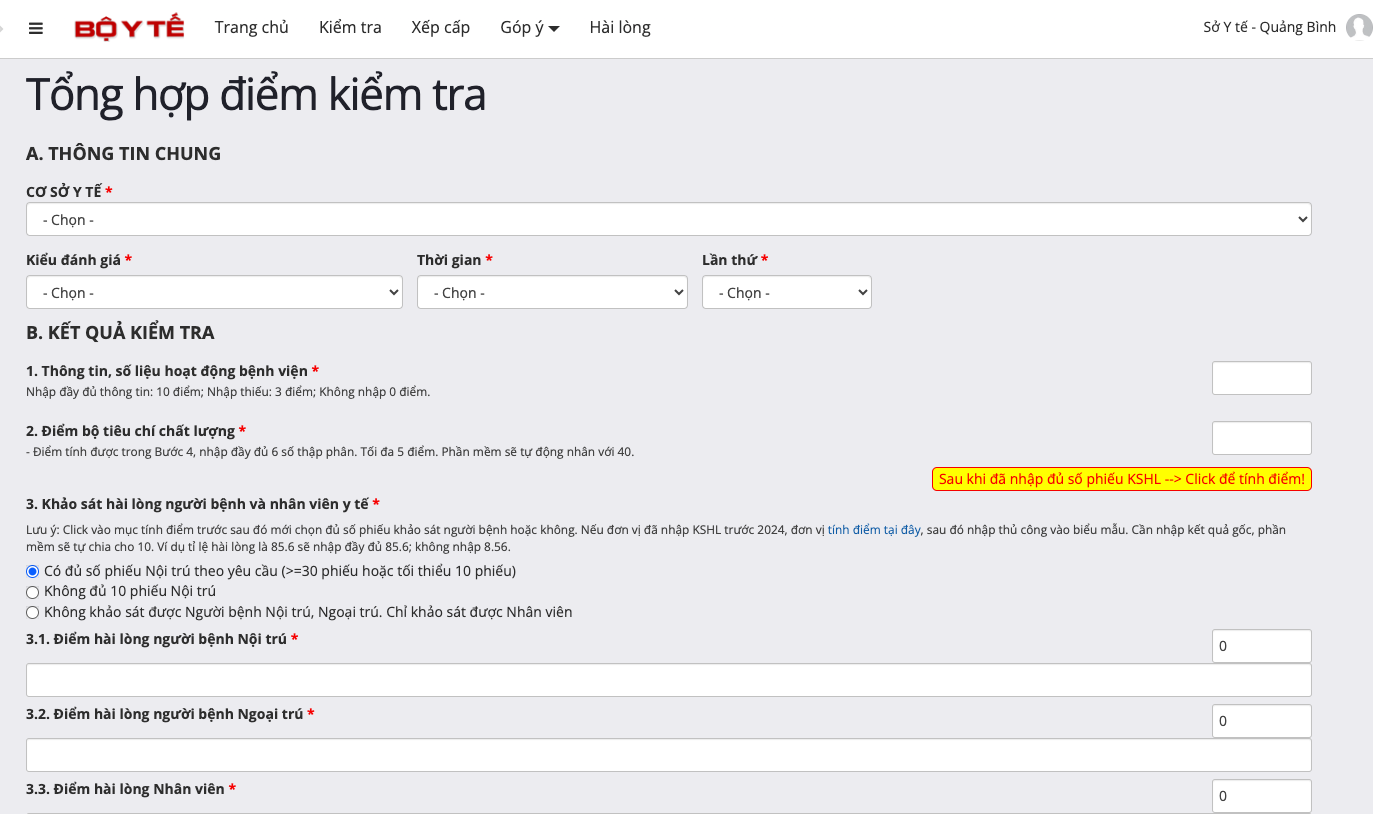Image resolution: width=1373 pixels, height=814 pixels.
Task: Open the 'tính điểm tại đây' link
Action: pos(873,530)
